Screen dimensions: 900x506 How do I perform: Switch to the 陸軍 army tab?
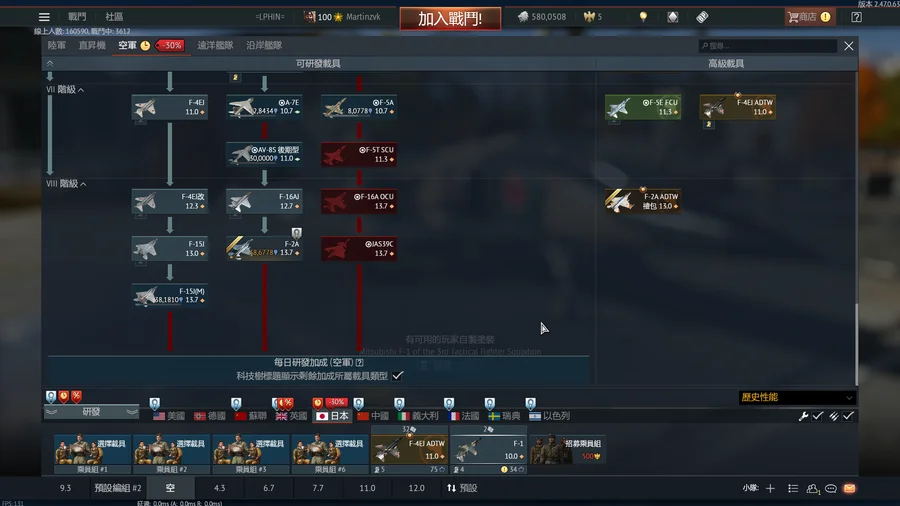56,45
